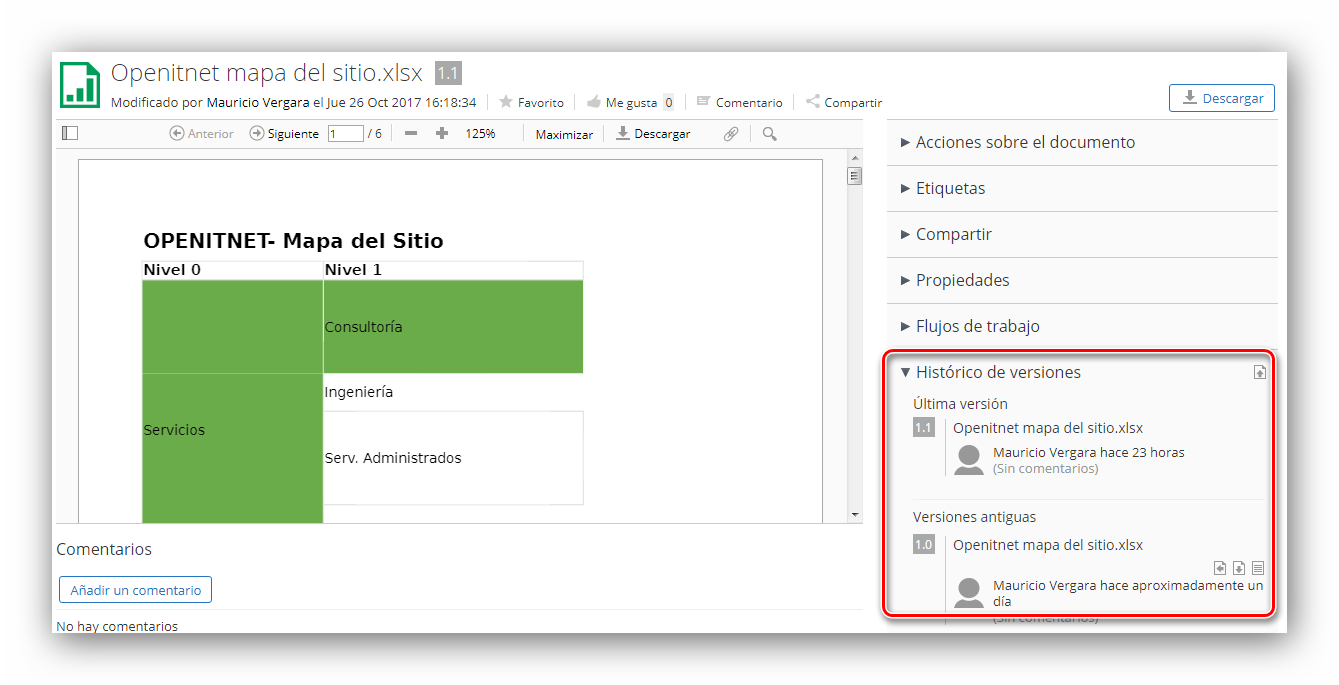The width and height of the screenshot is (1339, 685).
Task: Click the No hay comentarios text
Action: [x=117, y=626]
